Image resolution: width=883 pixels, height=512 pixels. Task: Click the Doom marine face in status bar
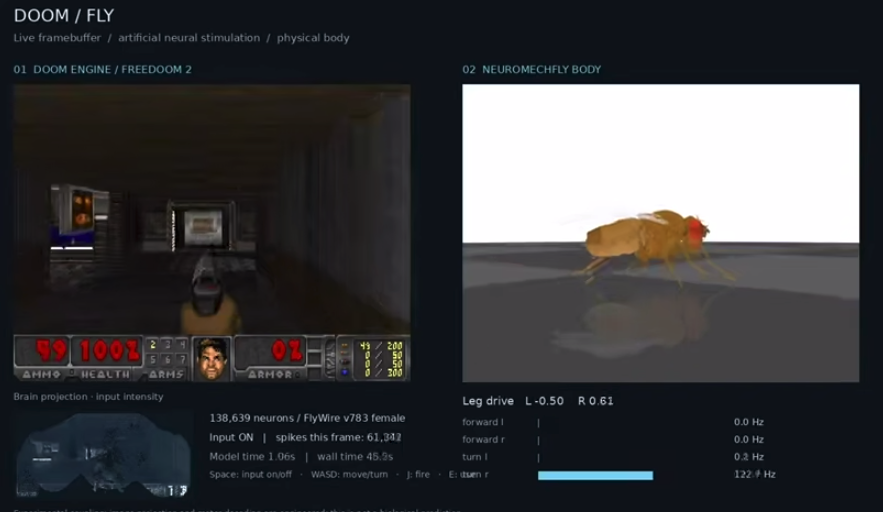click(x=212, y=358)
